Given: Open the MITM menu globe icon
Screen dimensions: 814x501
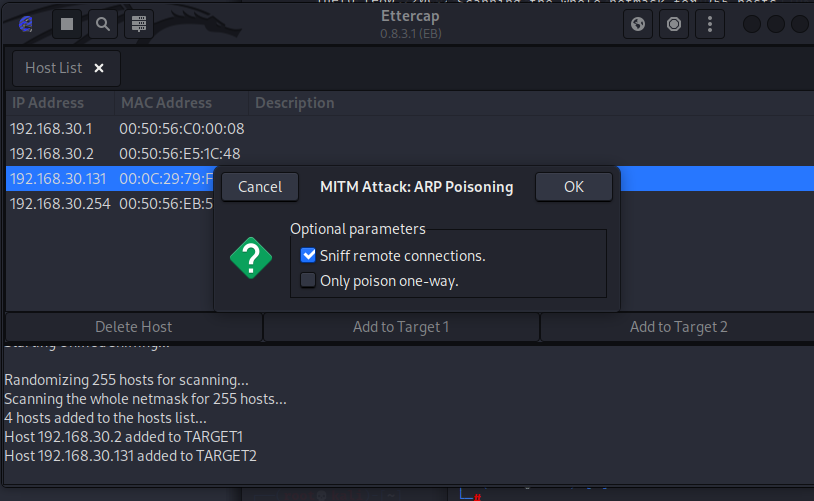Looking at the screenshot, I should 638,24.
